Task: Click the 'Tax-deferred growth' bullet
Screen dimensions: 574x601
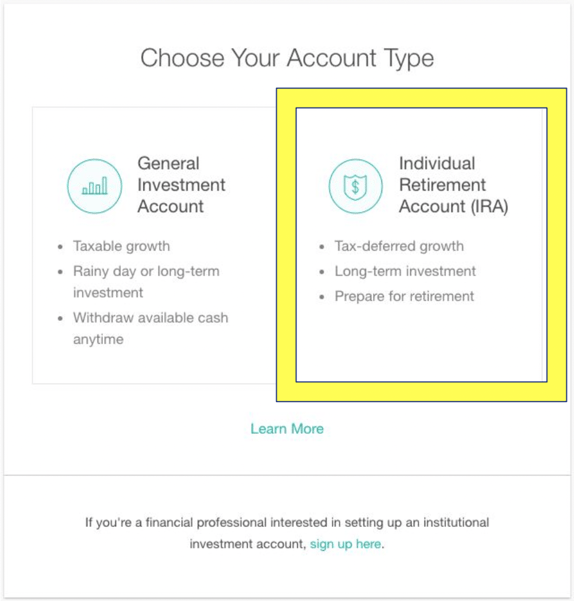Action: pyautogui.click(x=399, y=246)
